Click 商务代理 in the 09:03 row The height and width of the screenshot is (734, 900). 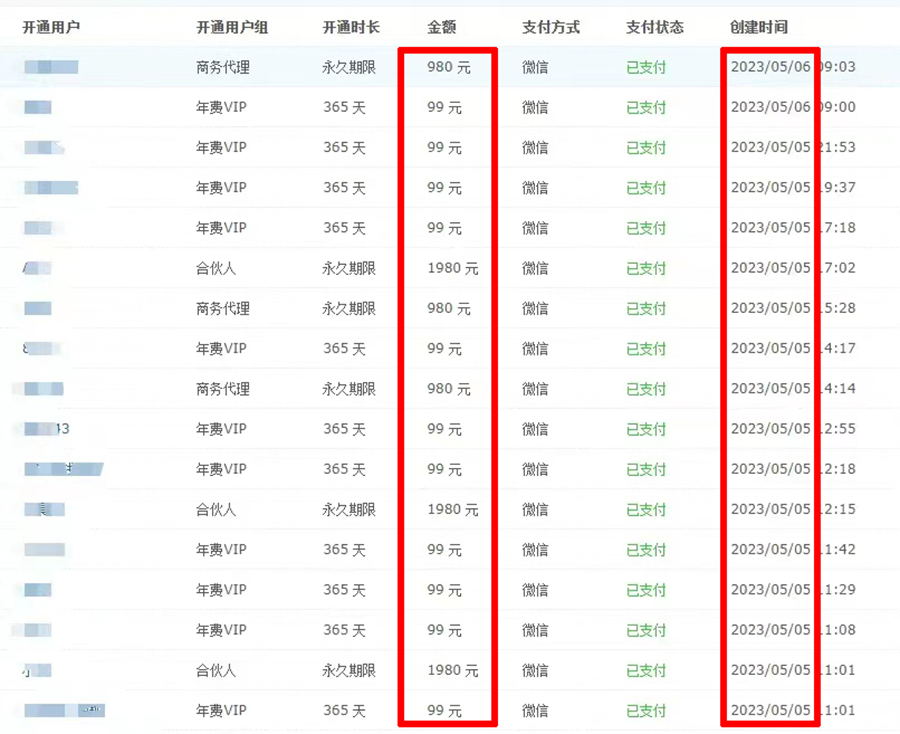pyautogui.click(x=223, y=68)
